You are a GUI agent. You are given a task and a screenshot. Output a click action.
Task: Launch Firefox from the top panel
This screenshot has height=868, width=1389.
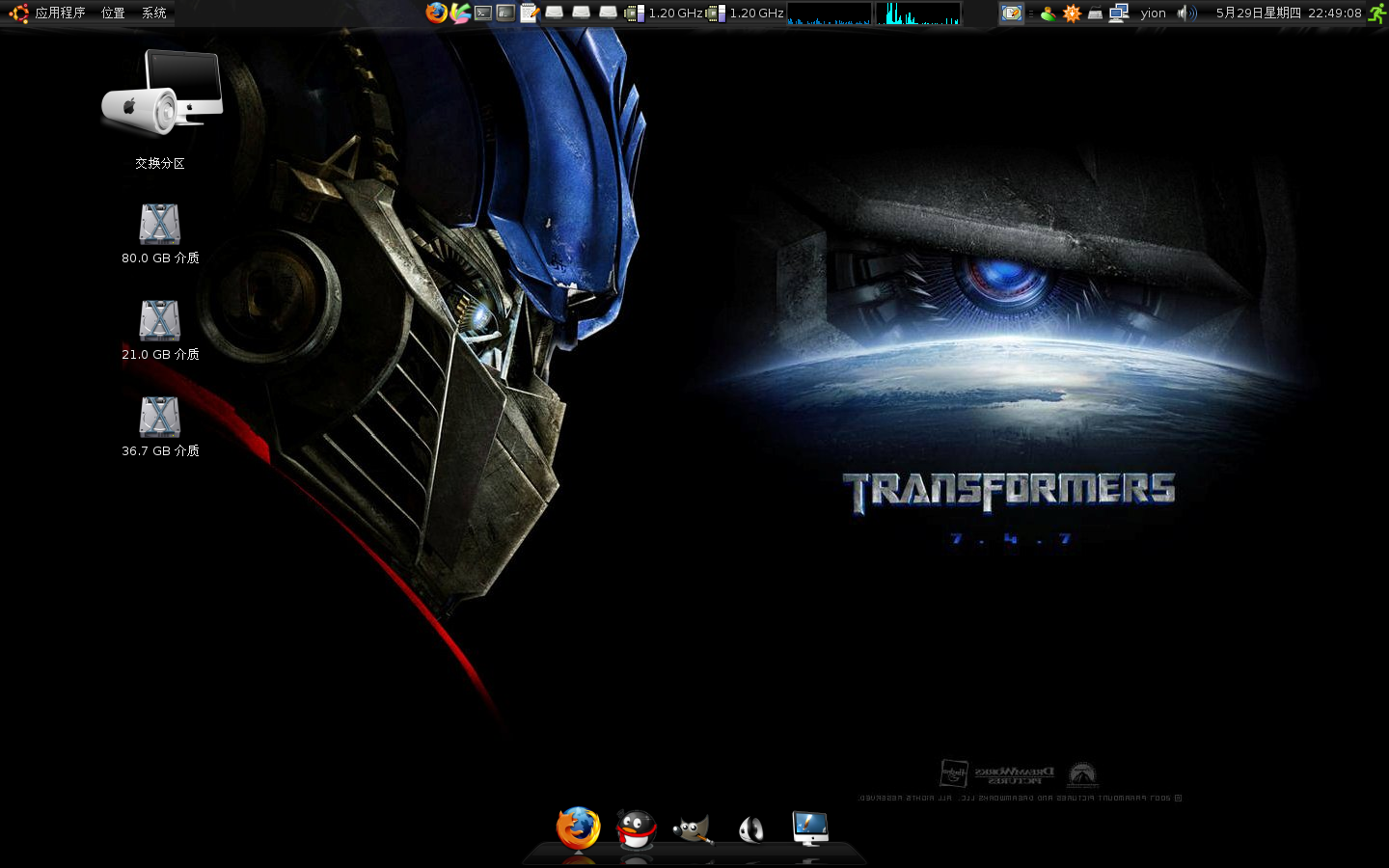436,13
